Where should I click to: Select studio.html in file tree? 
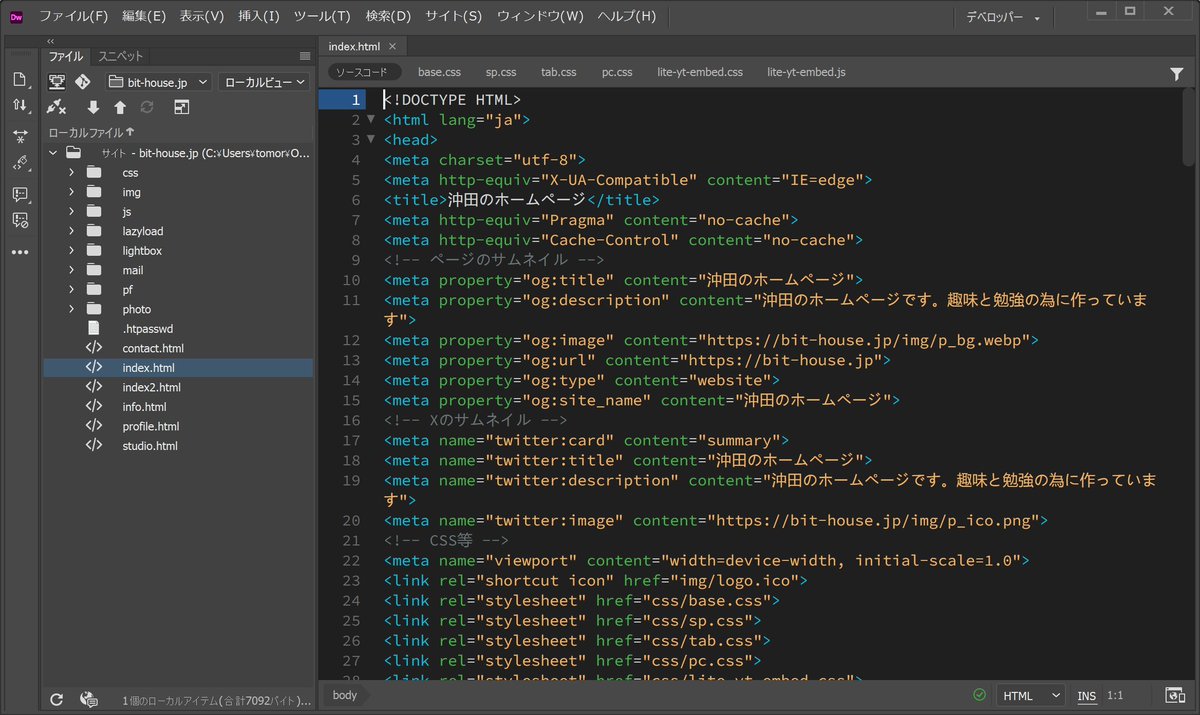tap(150, 446)
